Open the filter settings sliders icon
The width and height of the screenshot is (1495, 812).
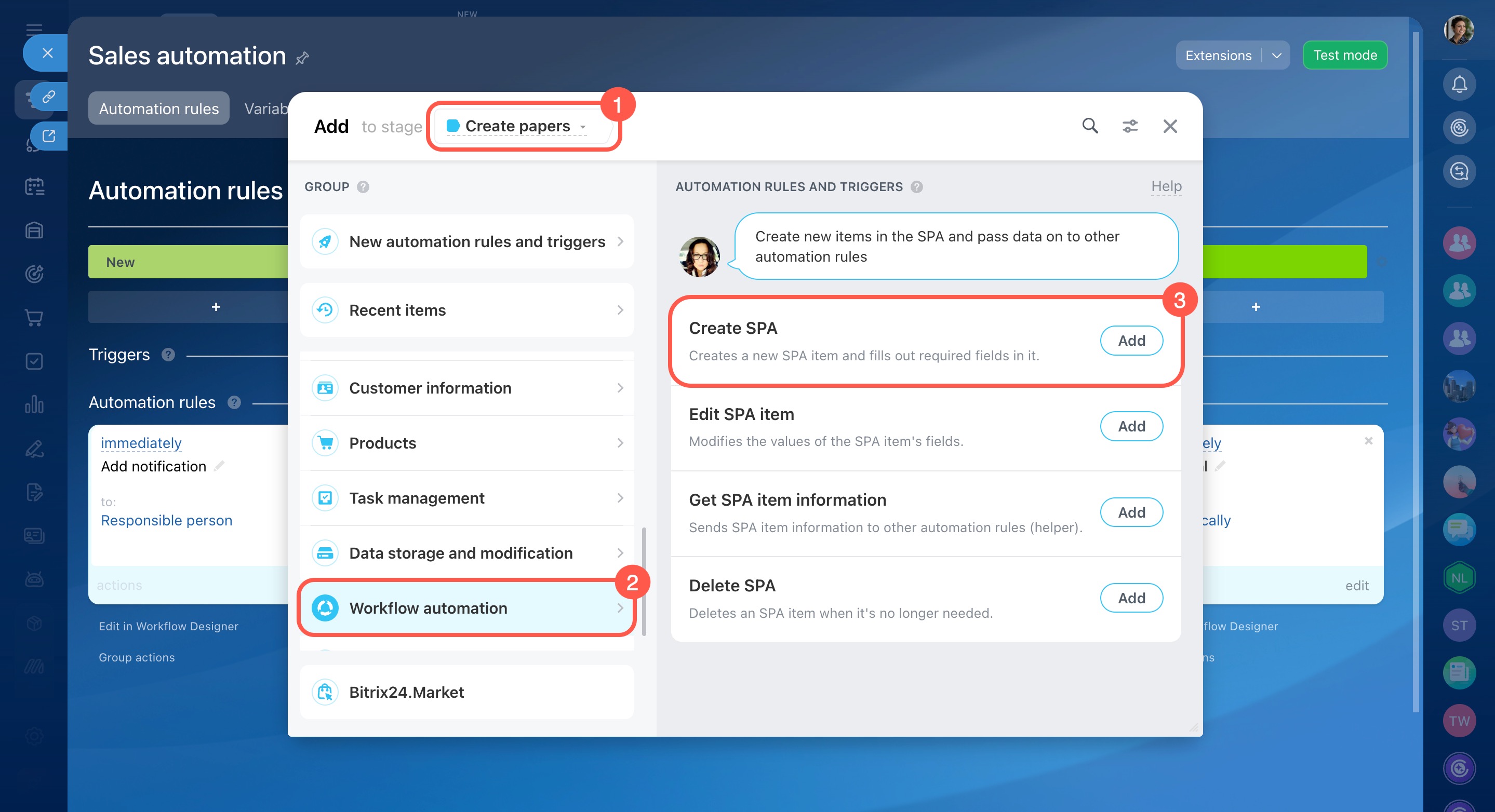coord(1129,126)
